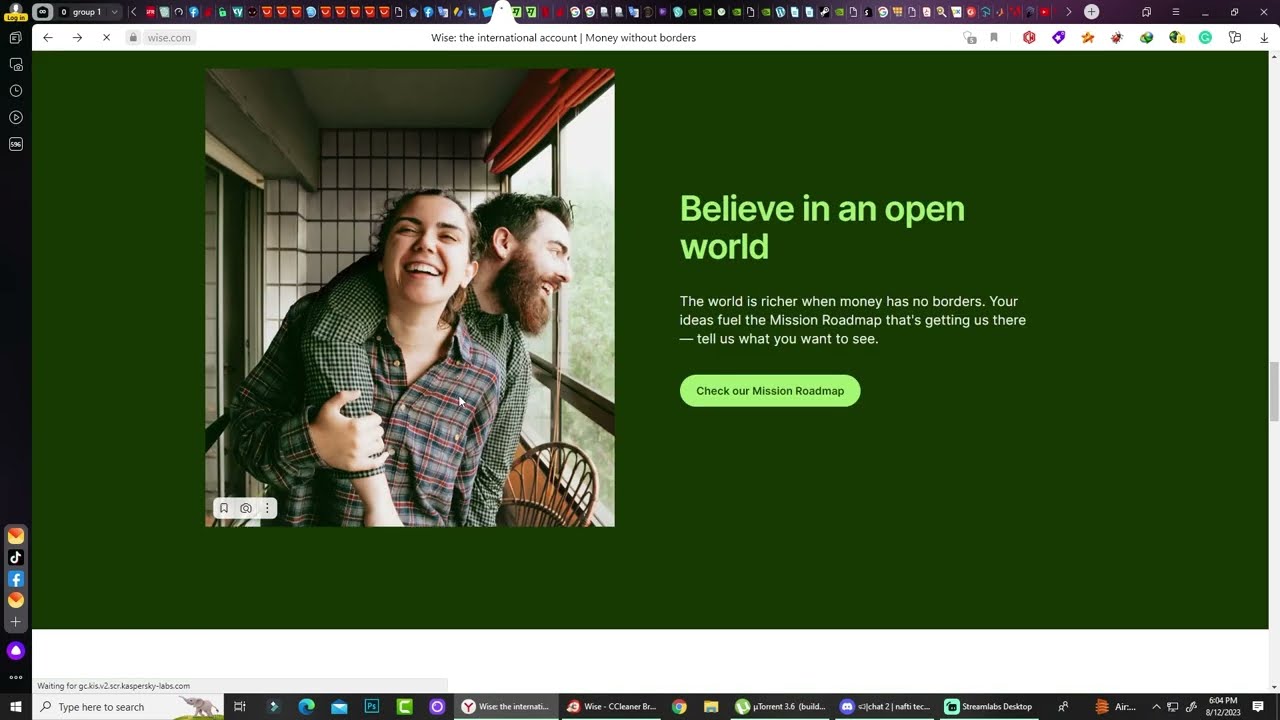Click the taskbar search box
The image size is (1280, 720).
click(130, 707)
